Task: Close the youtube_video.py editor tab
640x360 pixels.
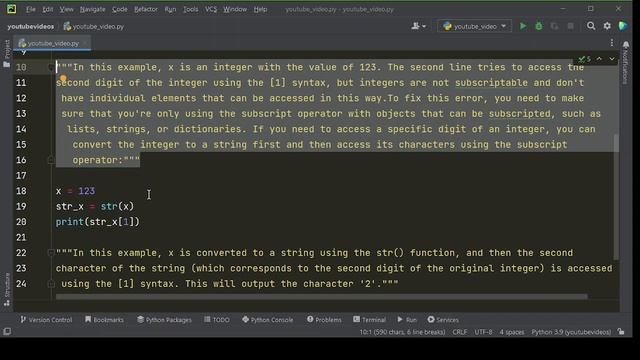Action: point(85,43)
